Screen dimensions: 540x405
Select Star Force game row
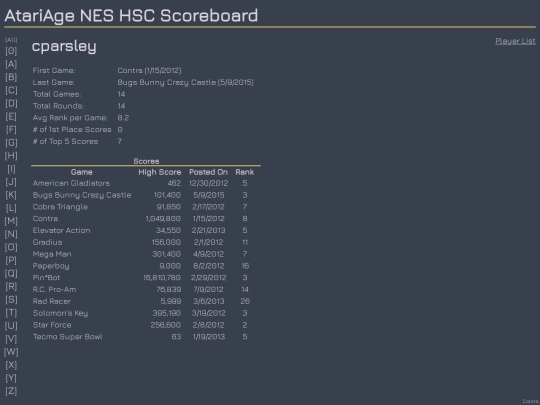coord(146,325)
